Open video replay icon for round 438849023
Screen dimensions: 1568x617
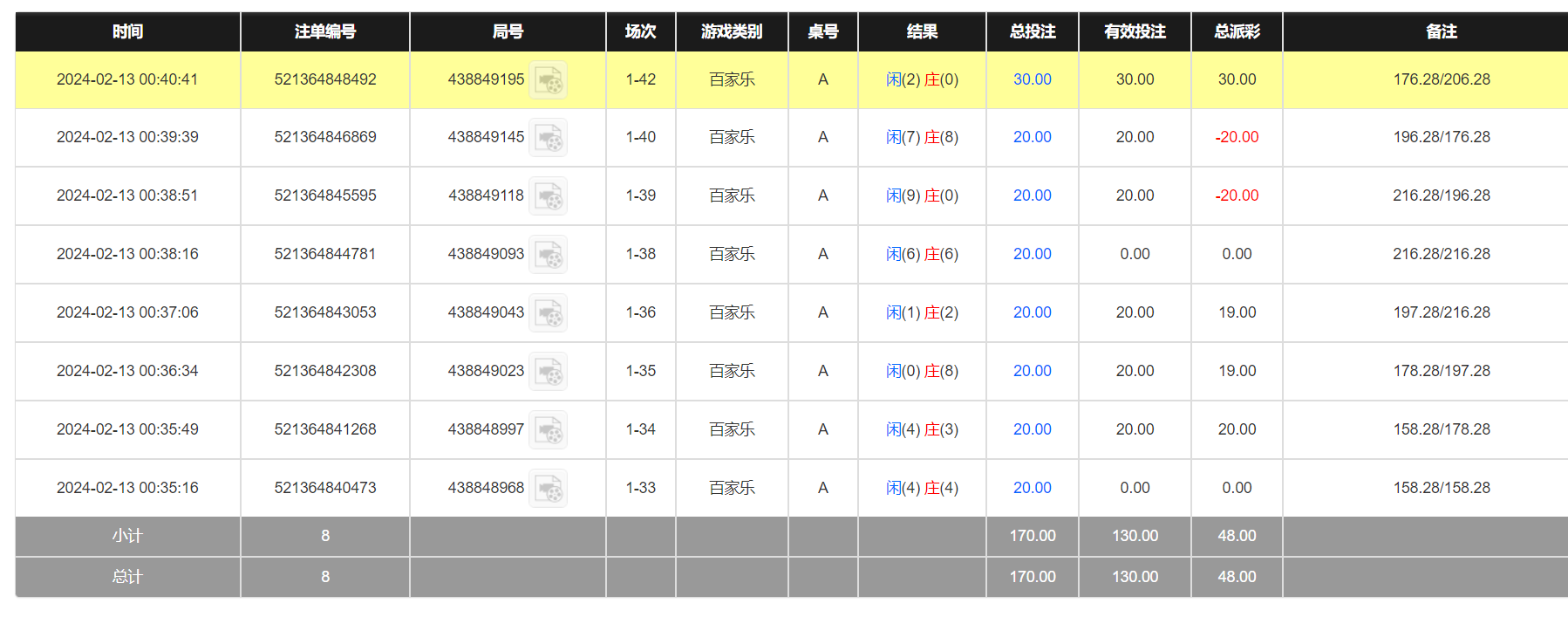pos(549,372)
